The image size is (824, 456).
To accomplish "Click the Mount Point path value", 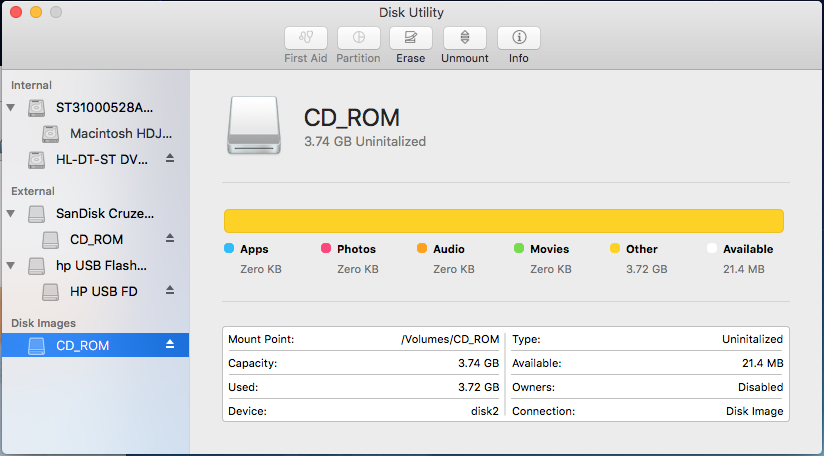I will (450, 339).
